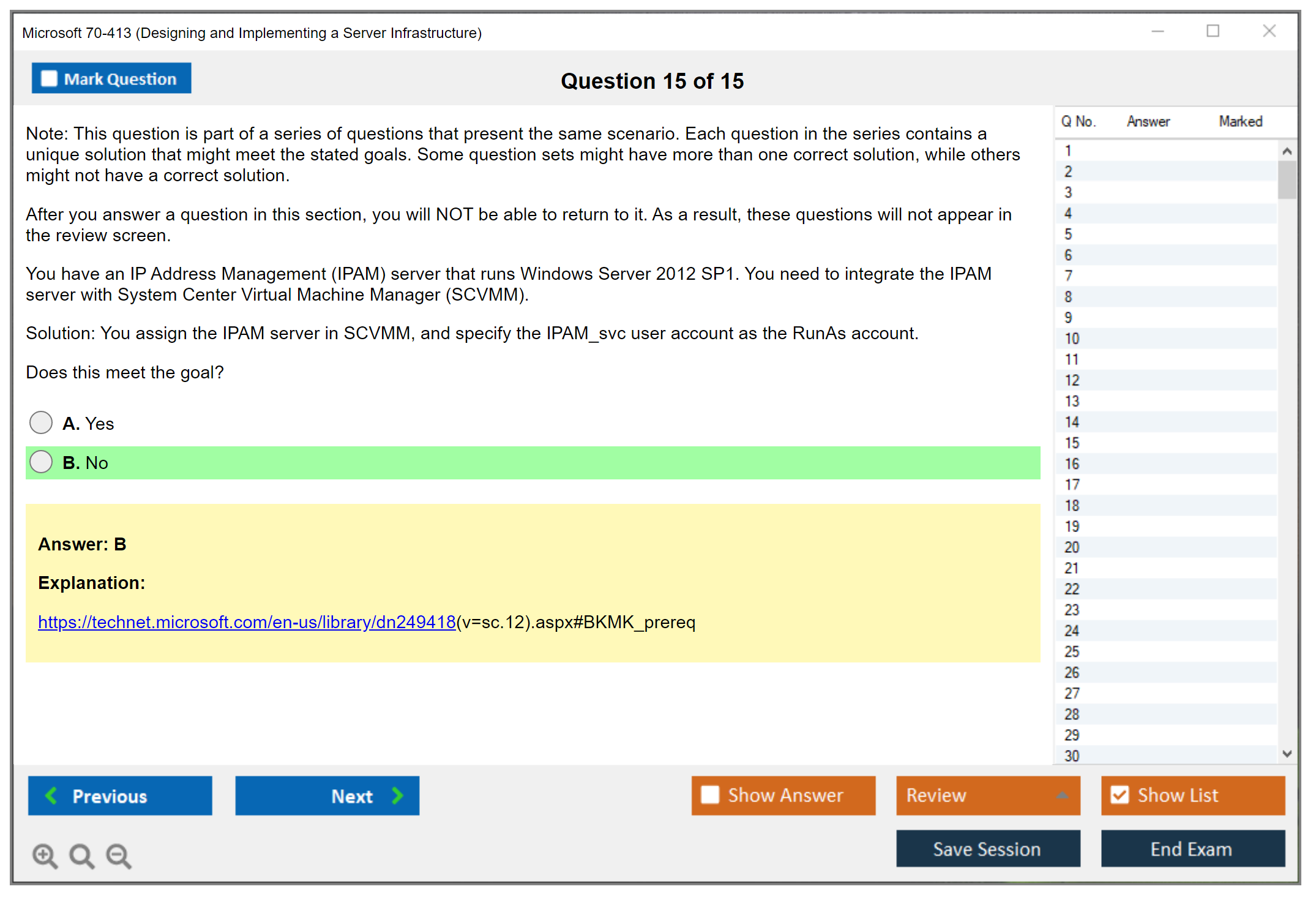1316x900 pixels.
Task: Click the scrollbar up arrow in question list
Action: [1287, 150]
